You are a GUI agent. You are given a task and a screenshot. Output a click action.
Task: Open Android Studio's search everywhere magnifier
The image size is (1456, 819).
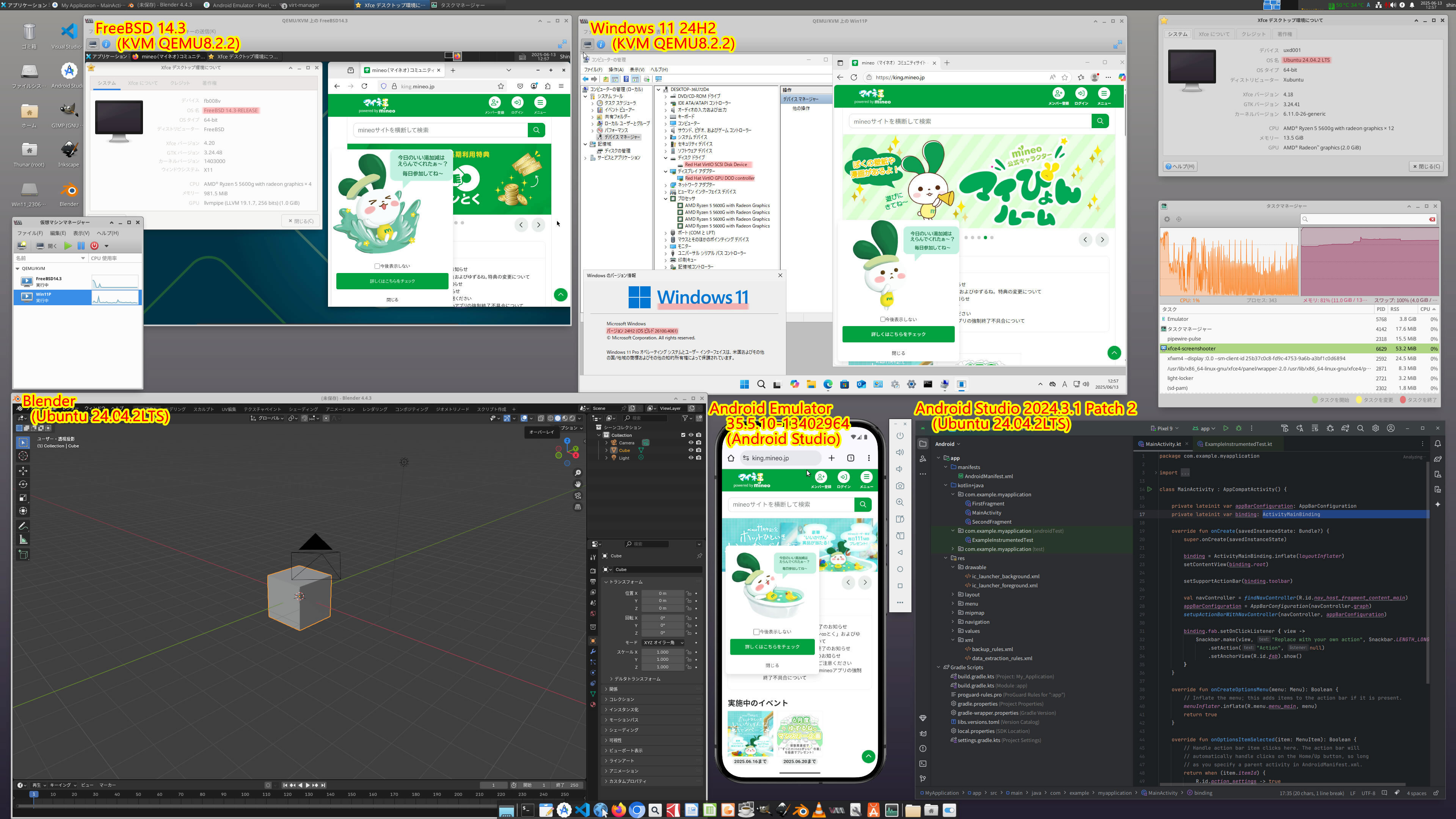pos(1360,428)
